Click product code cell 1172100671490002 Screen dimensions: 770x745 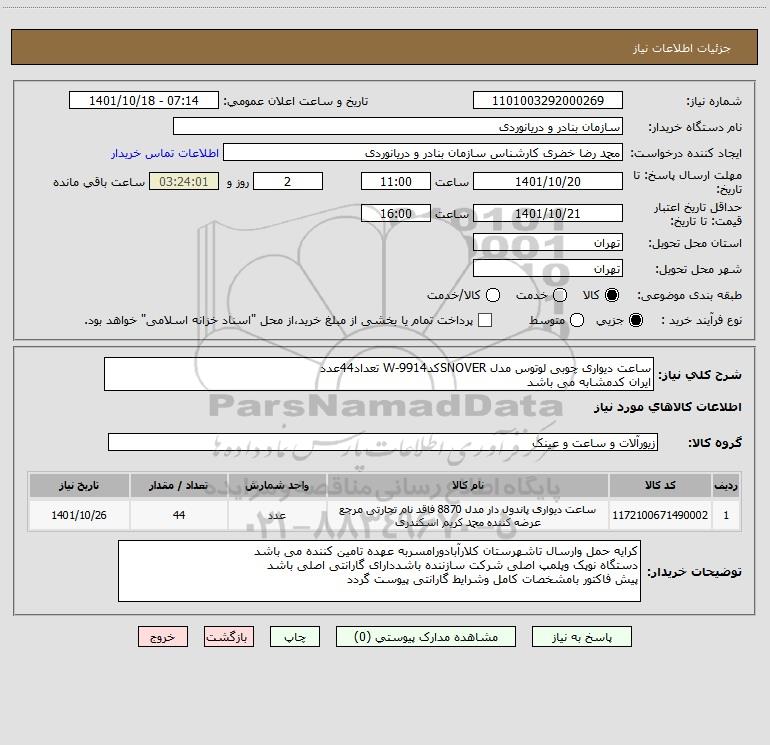click(x=660, y=515)
